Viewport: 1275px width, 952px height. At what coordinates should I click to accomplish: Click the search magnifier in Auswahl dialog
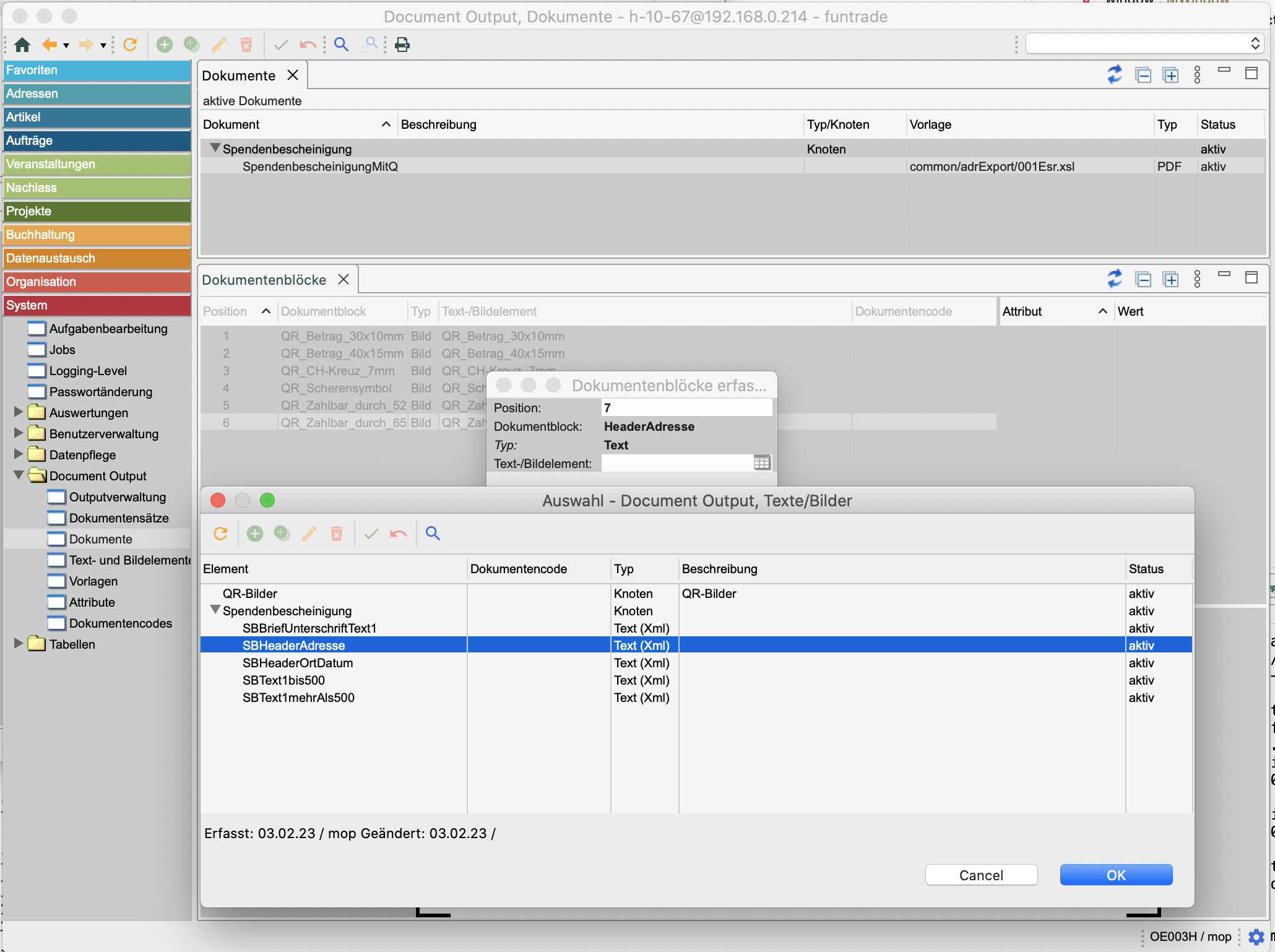(433, 534)
